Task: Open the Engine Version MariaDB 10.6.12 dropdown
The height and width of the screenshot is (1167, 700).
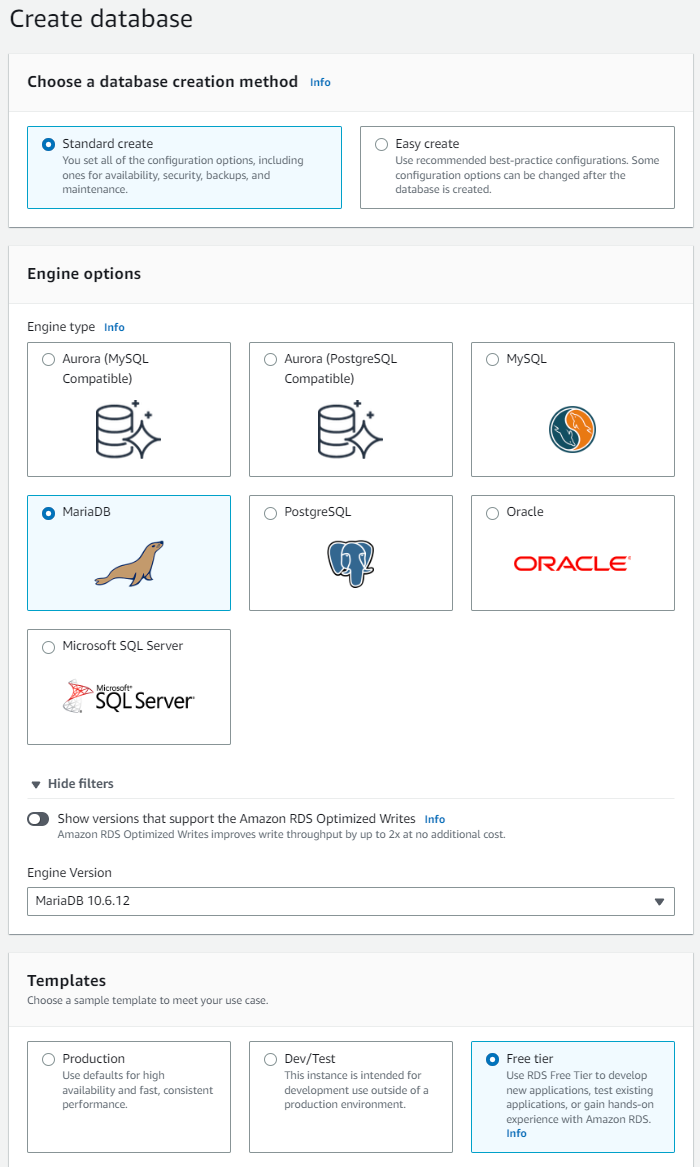Action: point(350,901)
